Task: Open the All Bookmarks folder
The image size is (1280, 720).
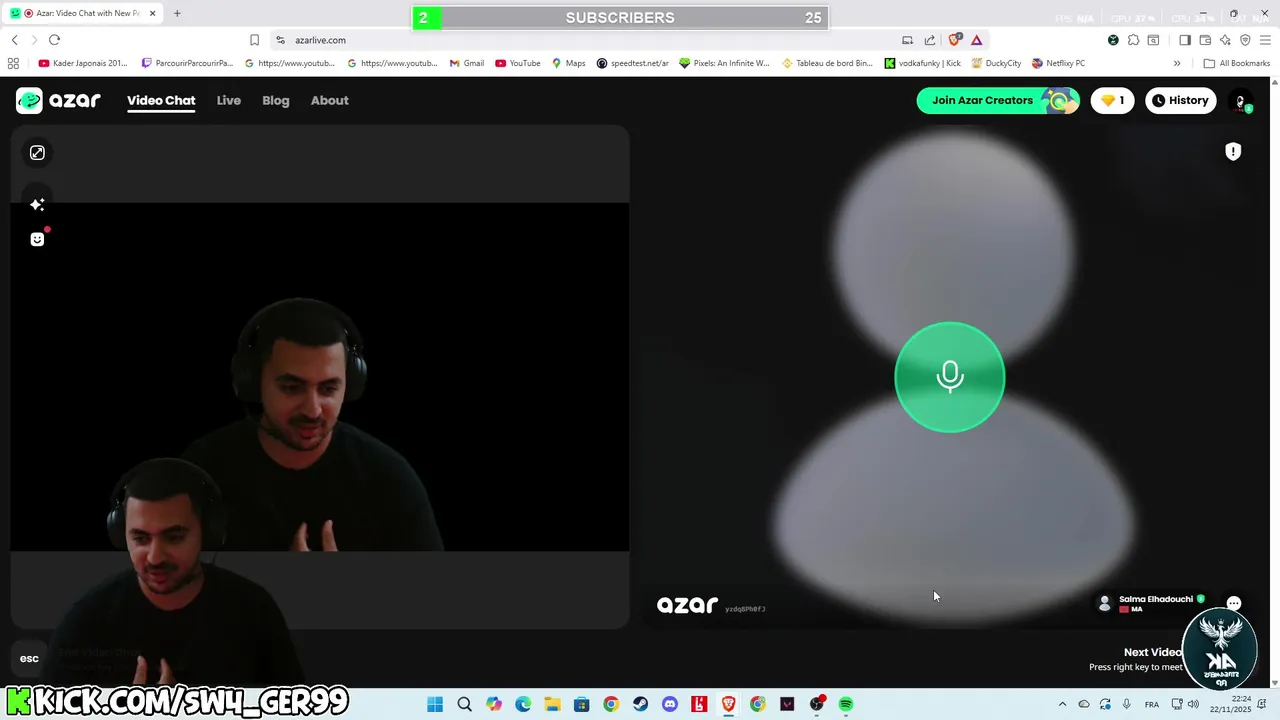Action: (x=1237, y=63)
